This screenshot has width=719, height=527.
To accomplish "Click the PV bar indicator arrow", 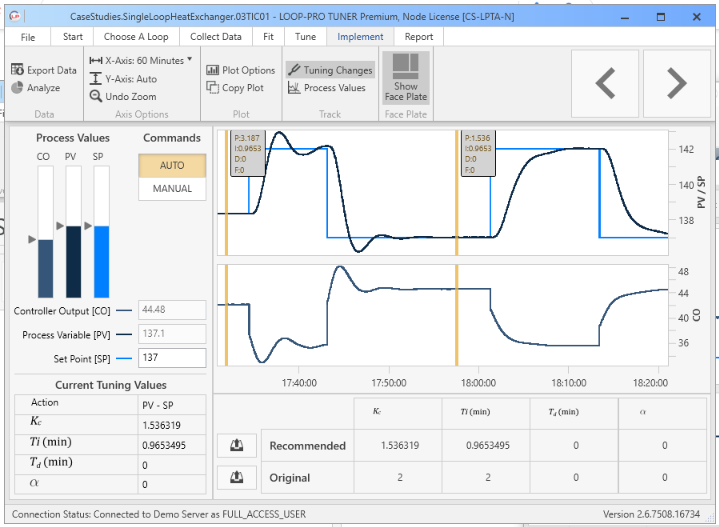I will 60,226.
